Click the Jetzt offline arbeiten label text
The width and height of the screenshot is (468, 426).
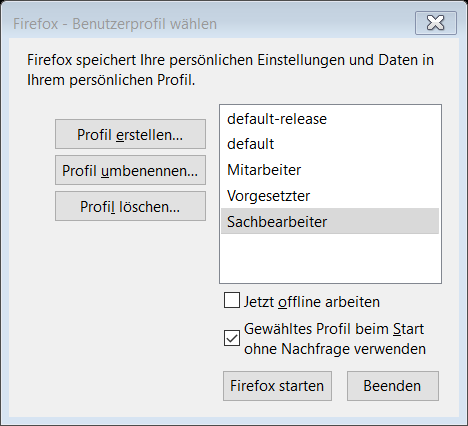coord(312,302)
